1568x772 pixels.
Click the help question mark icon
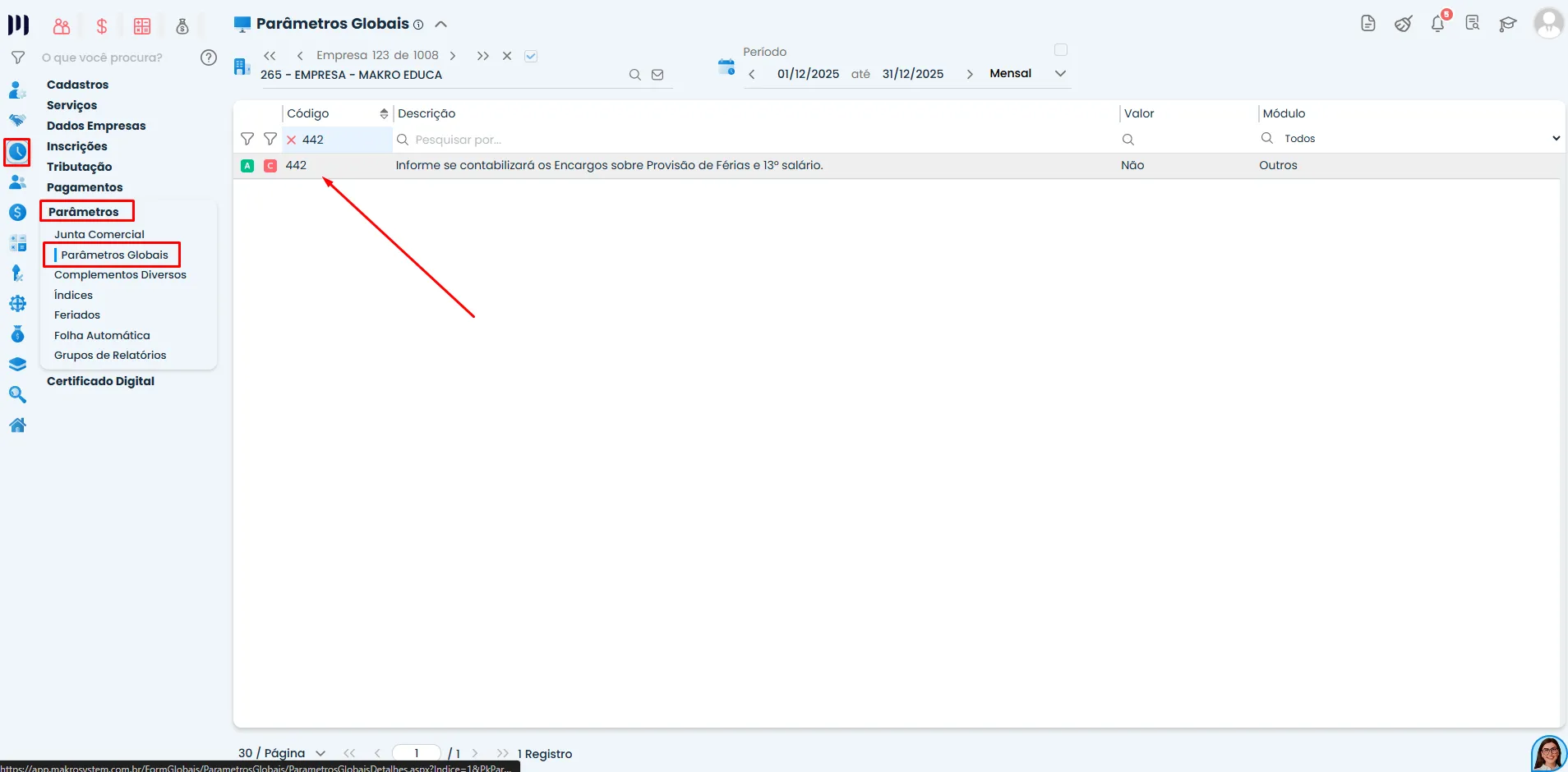point(209,57)
